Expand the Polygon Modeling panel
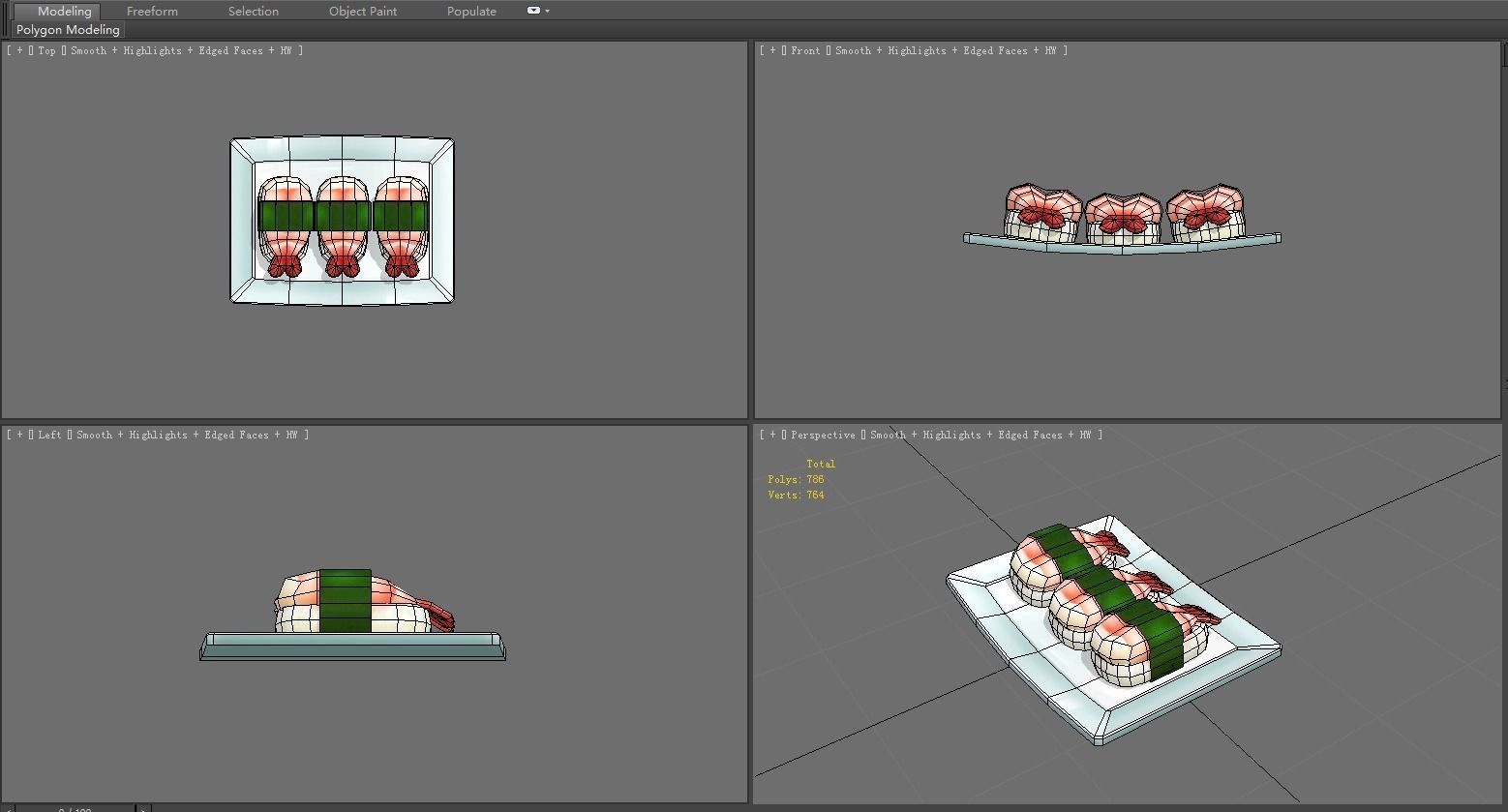The image size is (1508, 812). [x=68, y=30]
